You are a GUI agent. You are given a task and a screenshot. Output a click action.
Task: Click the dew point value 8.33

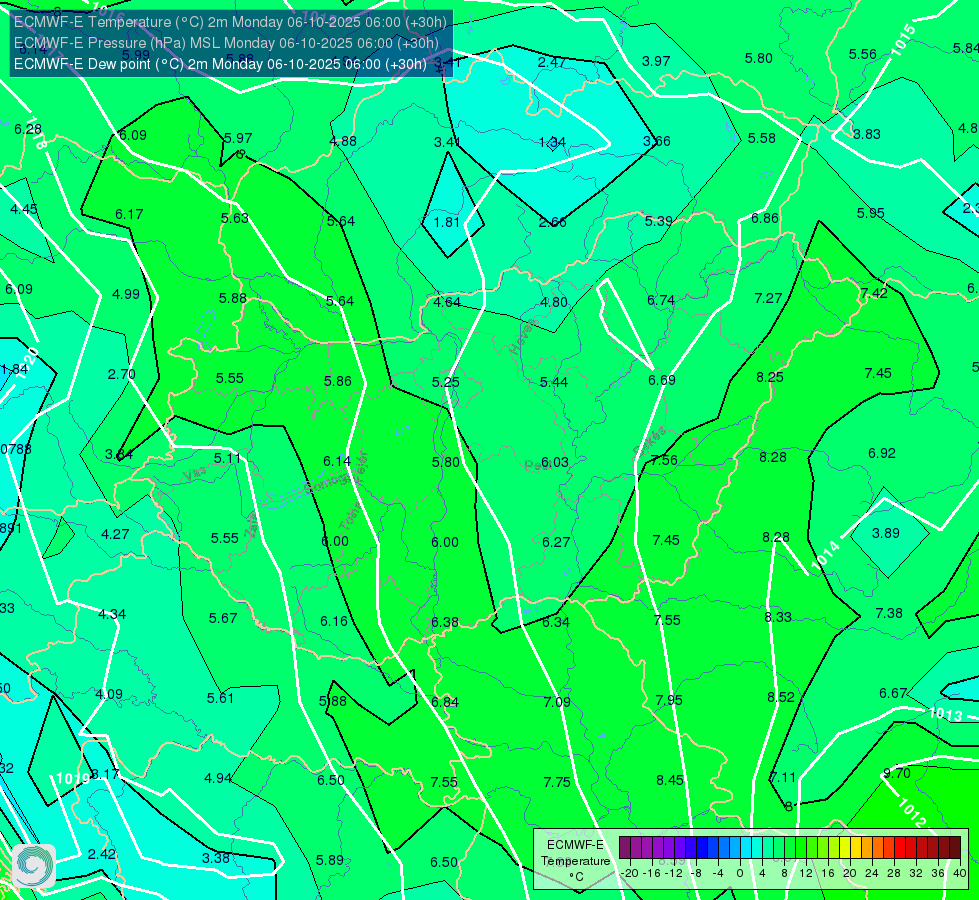click(x=778, y=617)
